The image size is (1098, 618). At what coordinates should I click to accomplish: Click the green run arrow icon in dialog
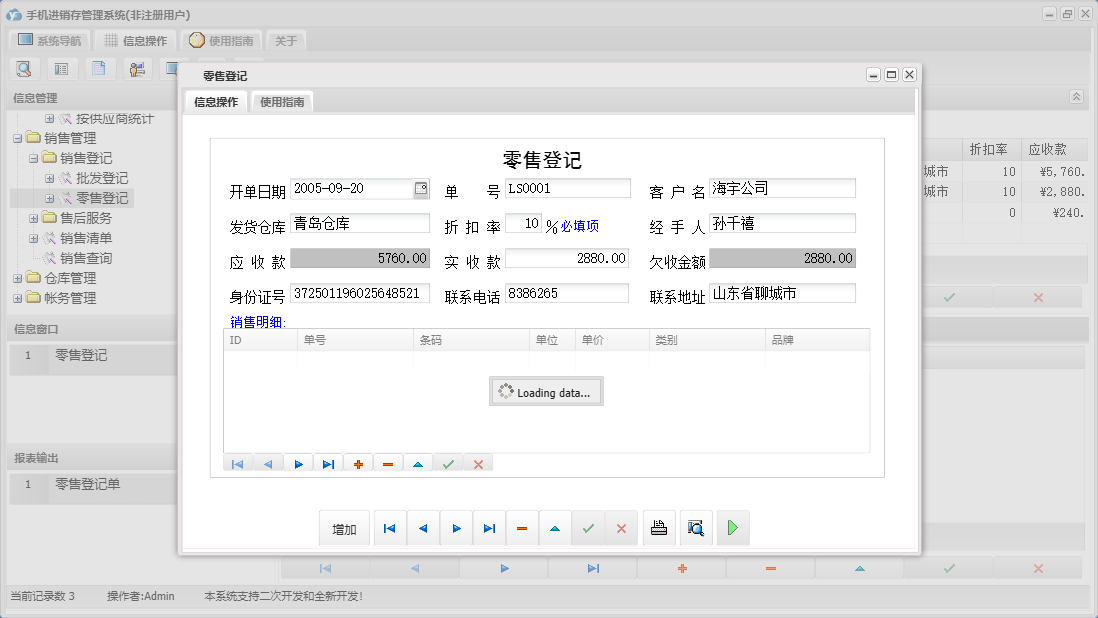coord(732,527)
